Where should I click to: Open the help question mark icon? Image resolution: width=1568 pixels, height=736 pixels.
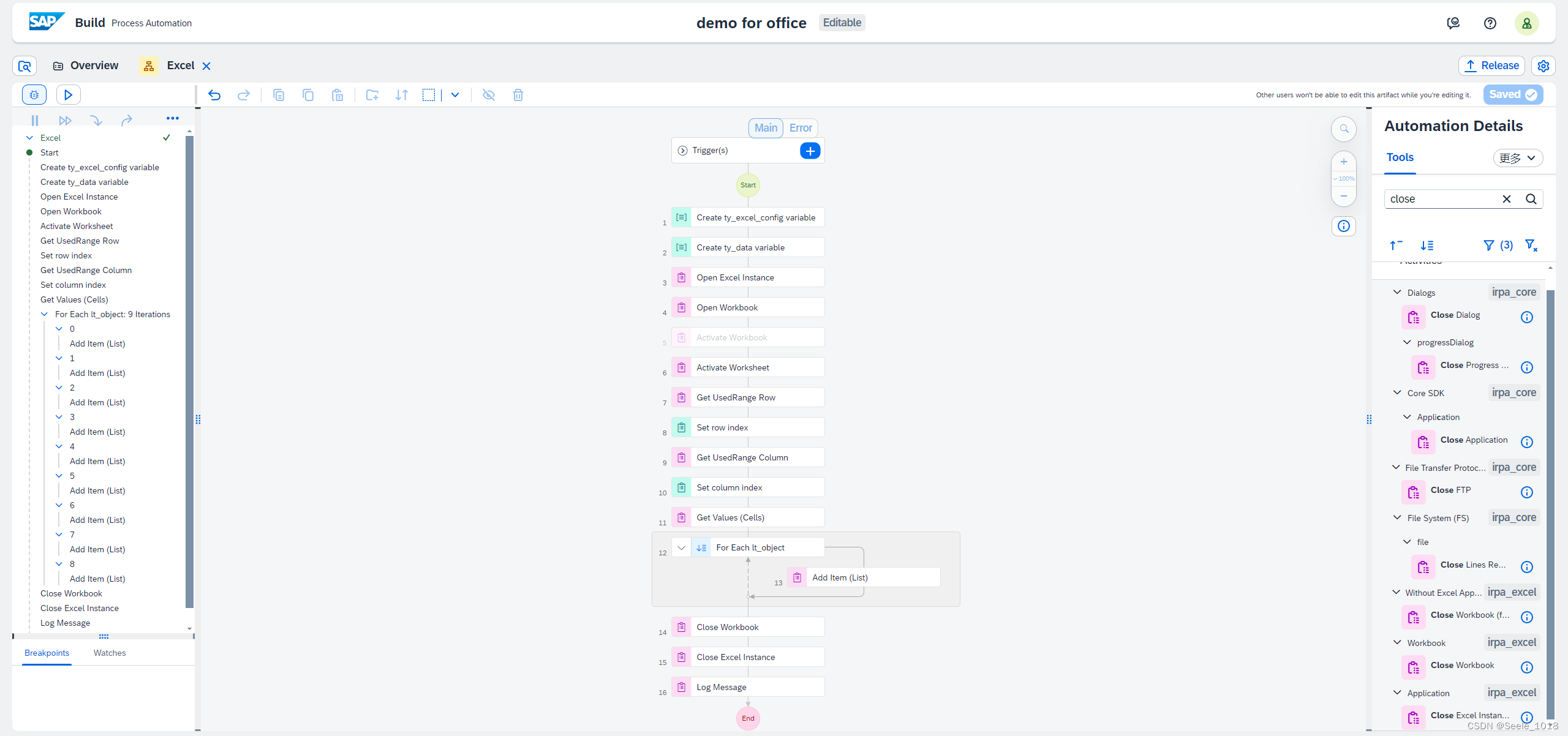(1490, 23)
